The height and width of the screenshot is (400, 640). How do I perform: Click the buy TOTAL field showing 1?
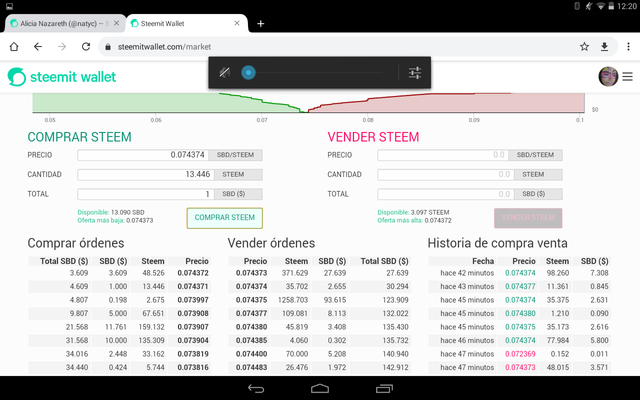(x=146, y=194)
